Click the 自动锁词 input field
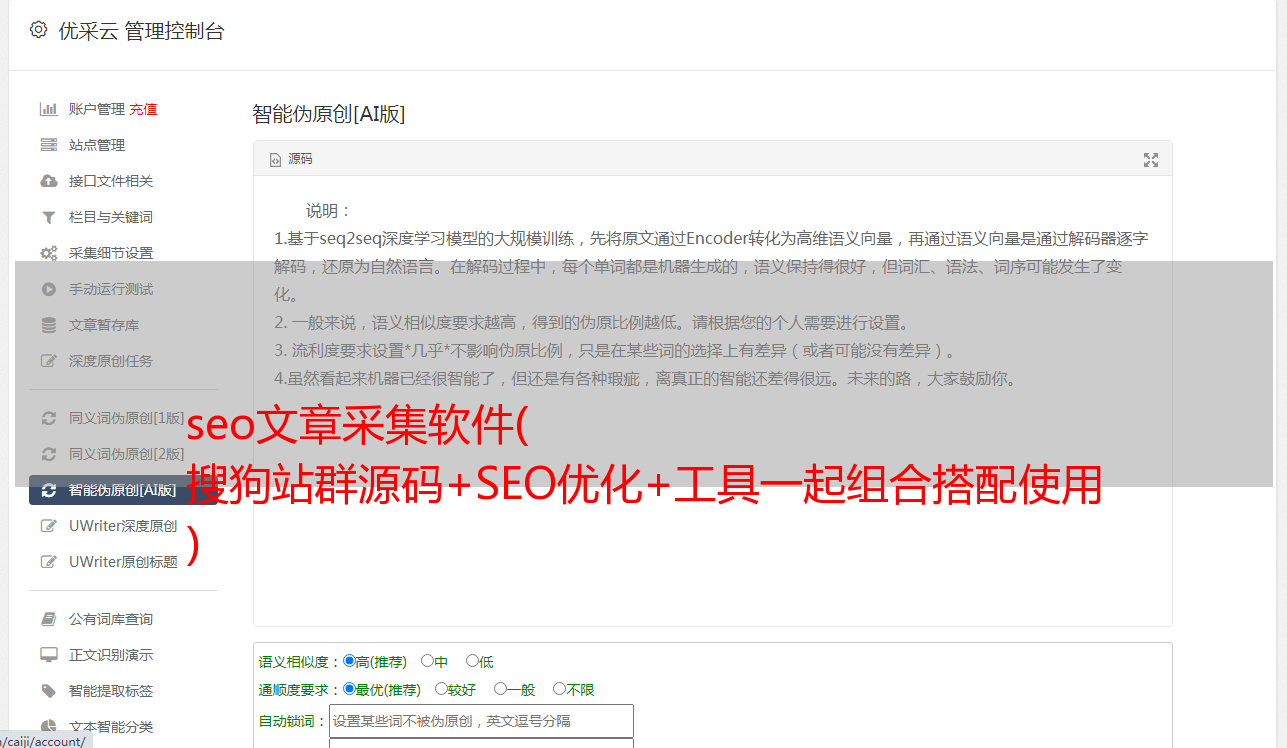 coord(481,721)
